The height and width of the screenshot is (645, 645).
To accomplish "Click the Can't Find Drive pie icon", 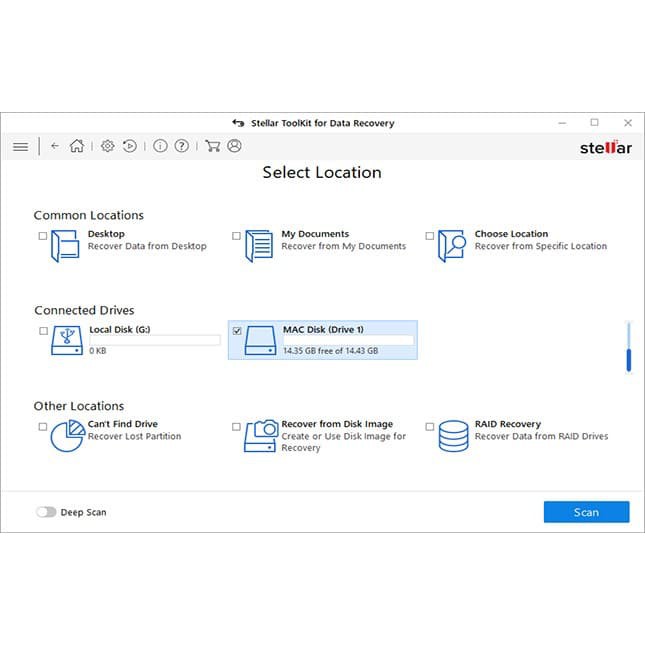I will click(67, 436).
